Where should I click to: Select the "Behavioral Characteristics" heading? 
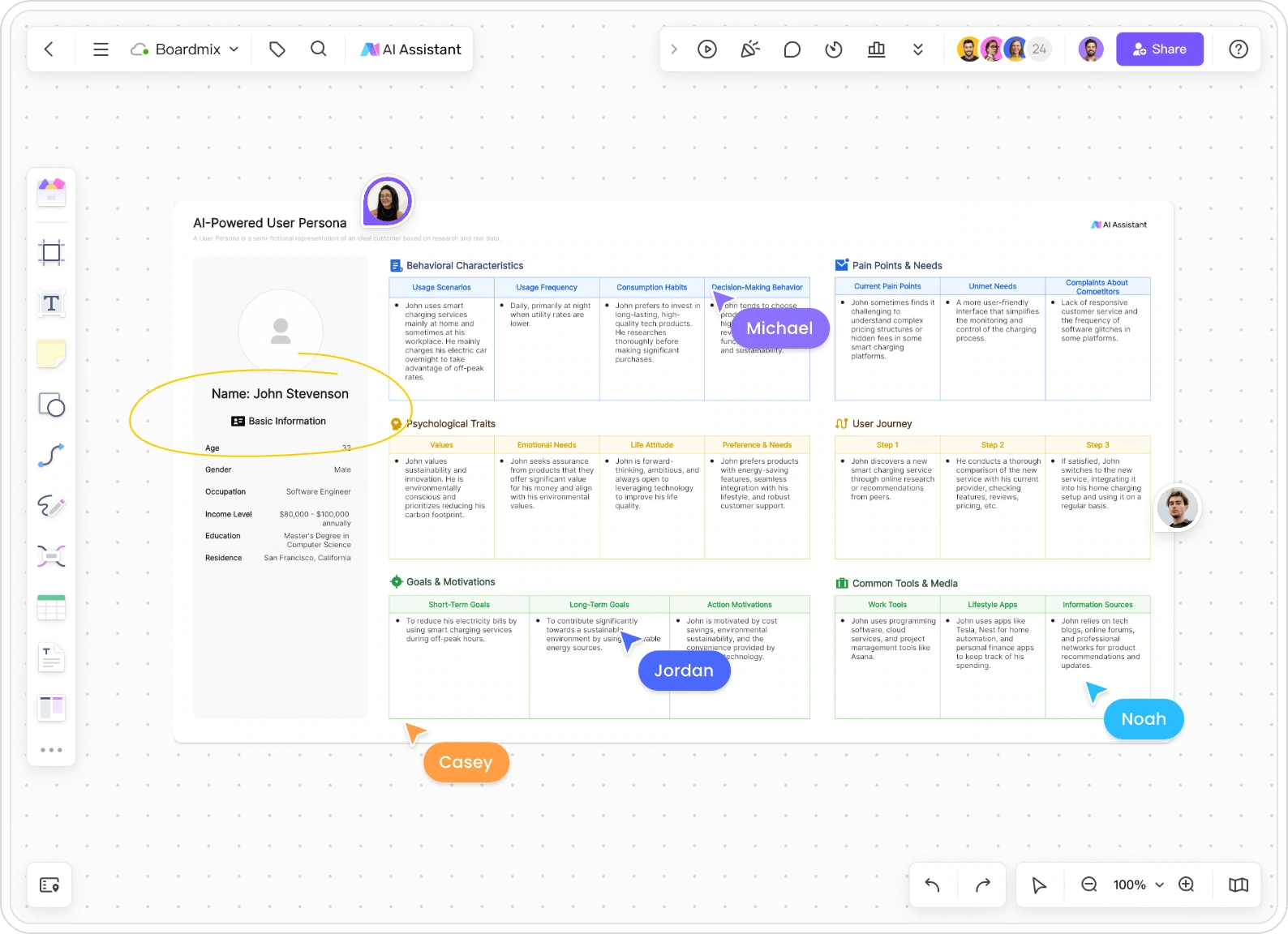coord(465,266)
